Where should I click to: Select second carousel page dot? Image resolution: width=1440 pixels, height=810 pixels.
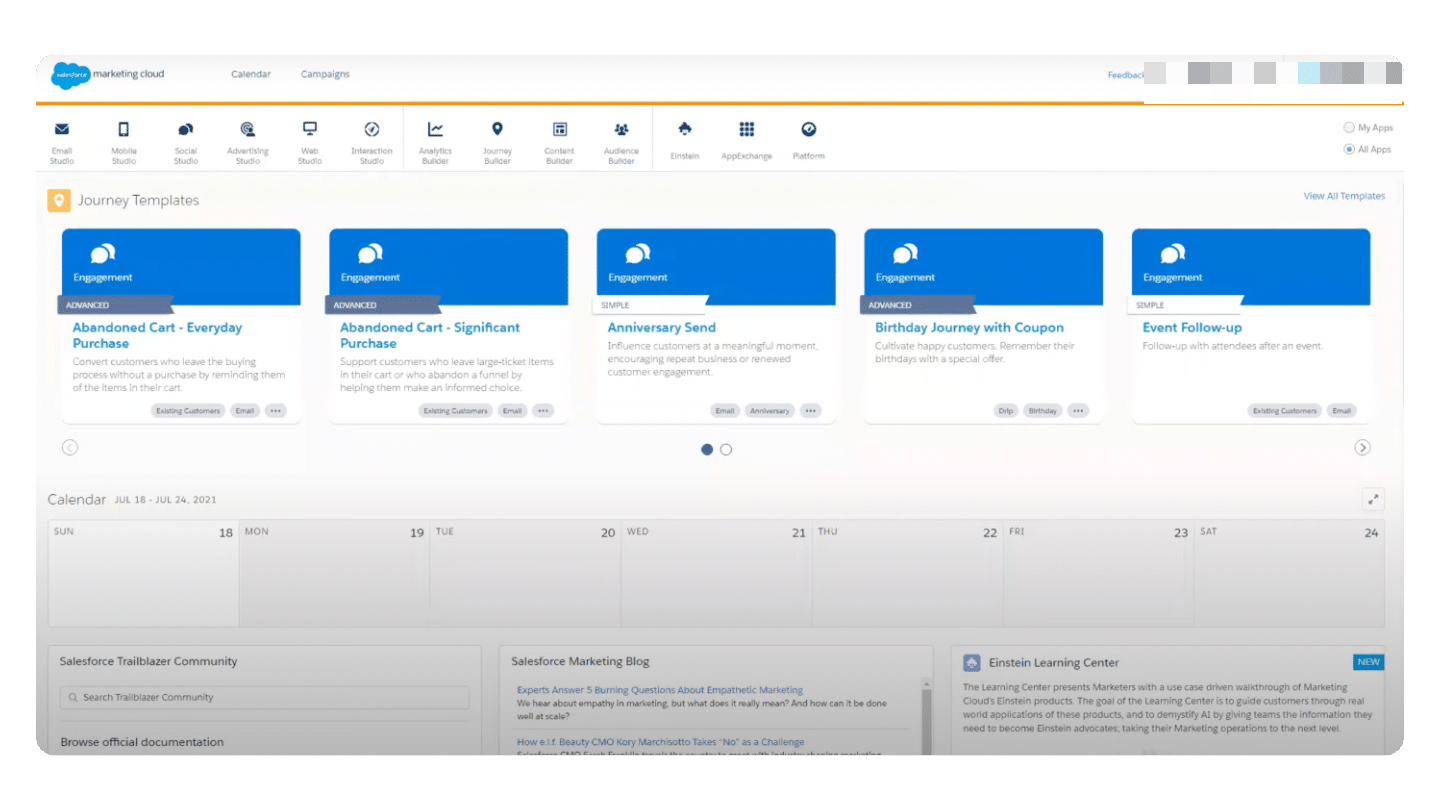tap(726, 450)
